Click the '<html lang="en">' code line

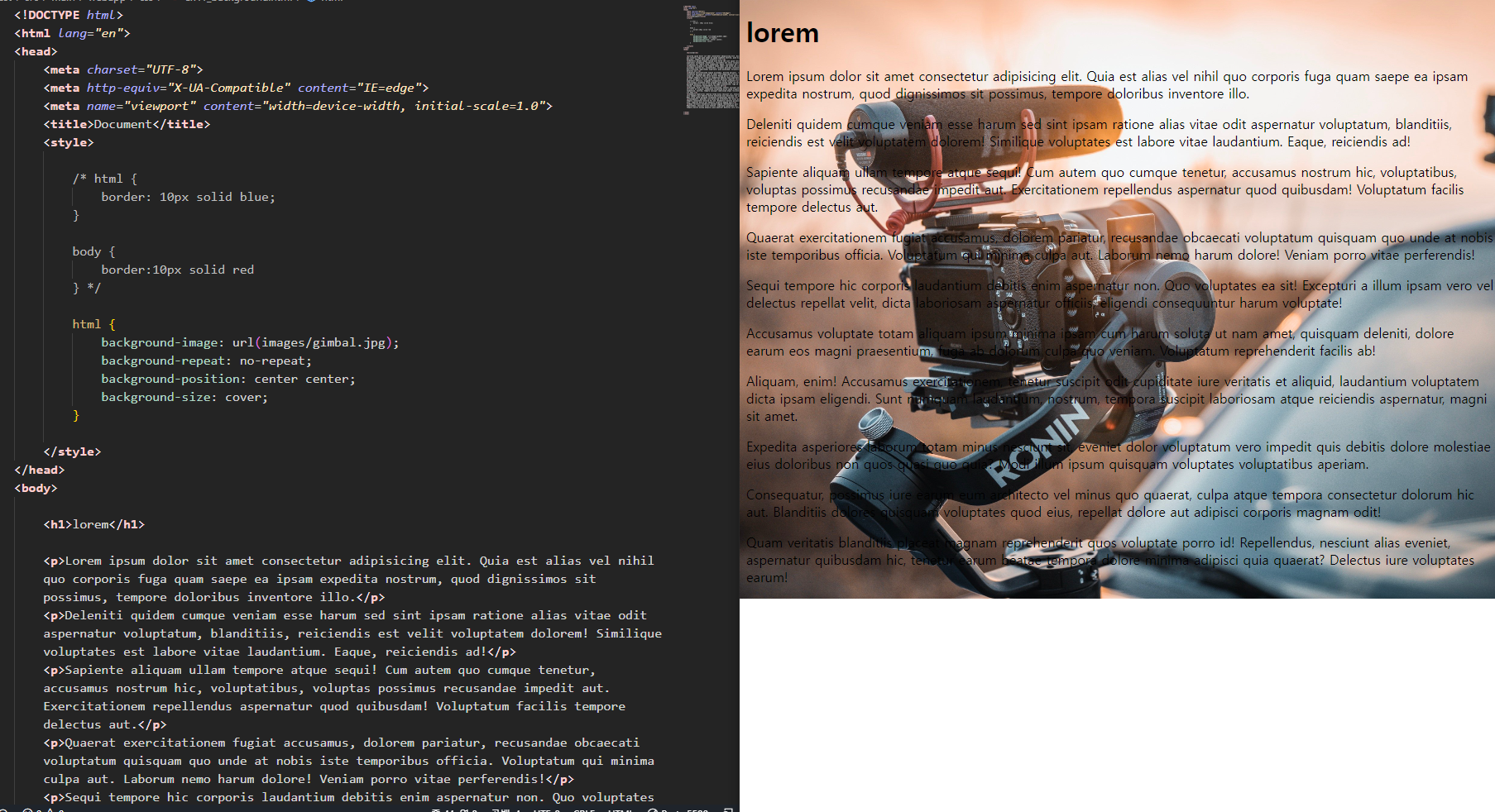point(72,33)
